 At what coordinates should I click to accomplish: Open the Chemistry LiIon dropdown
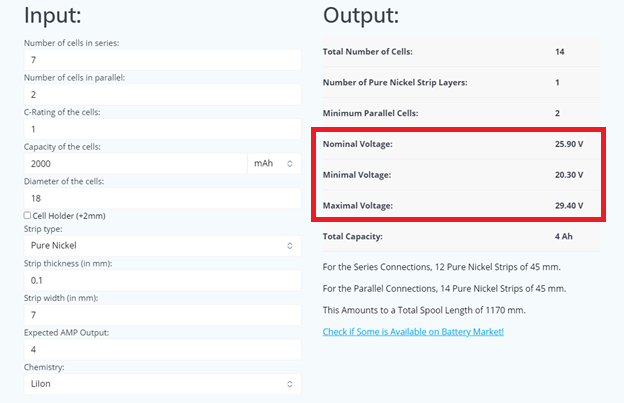[160, 383]
